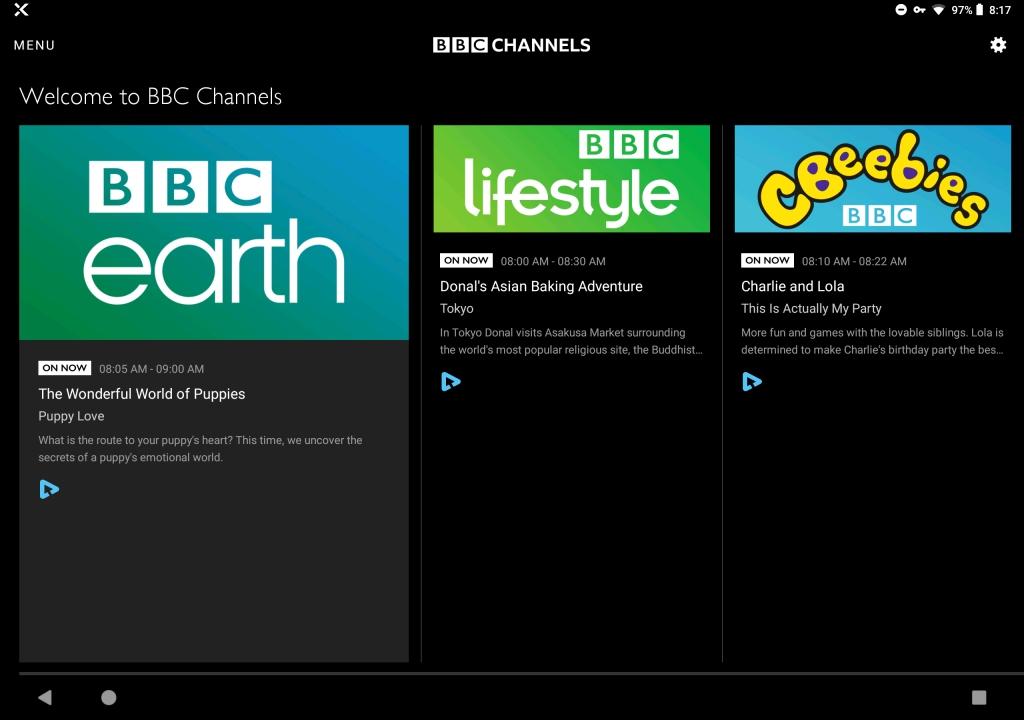Open Charlie and Lola title
The height and width of the screenshot is (720, 1024).
(x=792, y=286)
